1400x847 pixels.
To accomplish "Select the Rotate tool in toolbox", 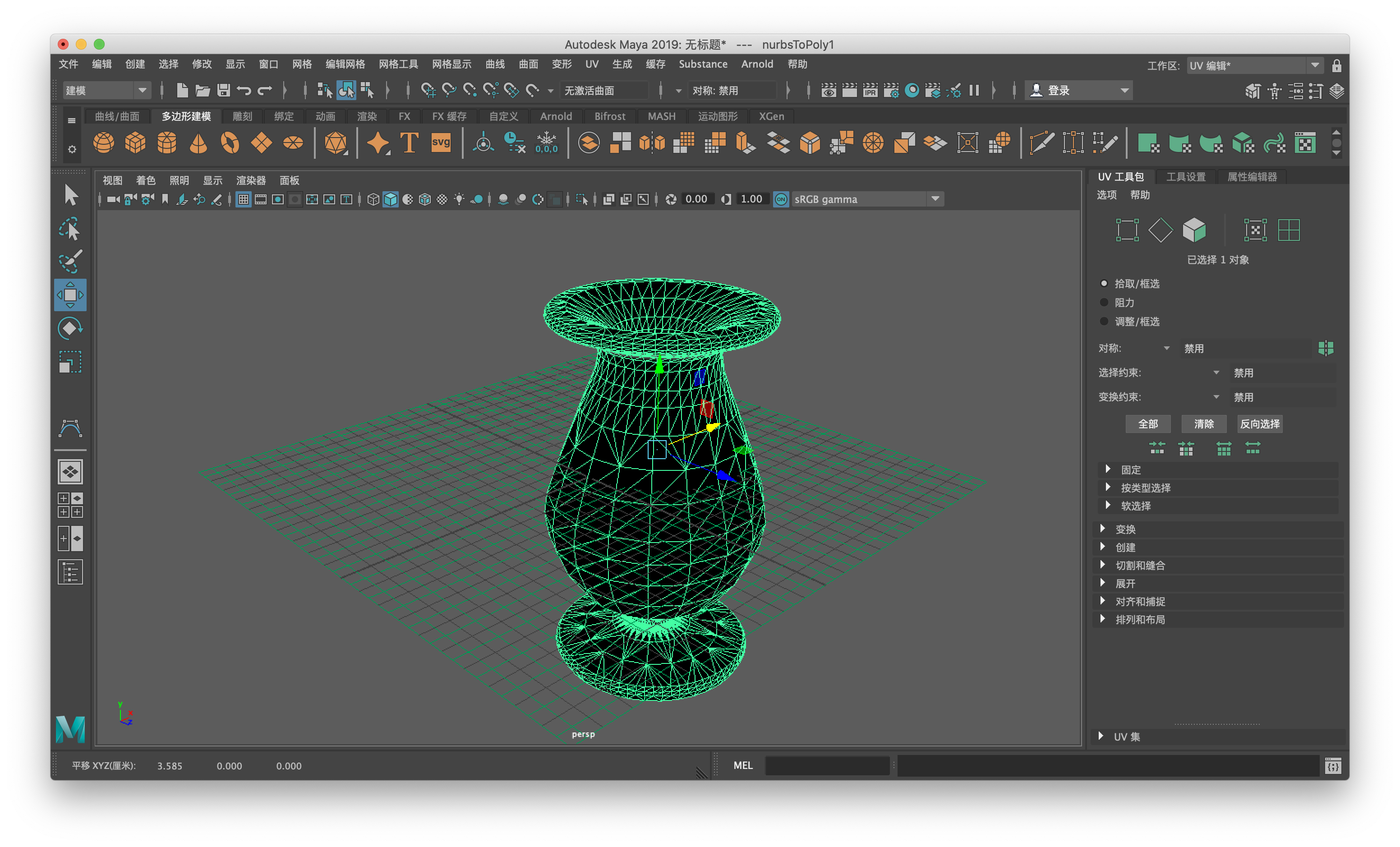I will [x=70, y=328].
